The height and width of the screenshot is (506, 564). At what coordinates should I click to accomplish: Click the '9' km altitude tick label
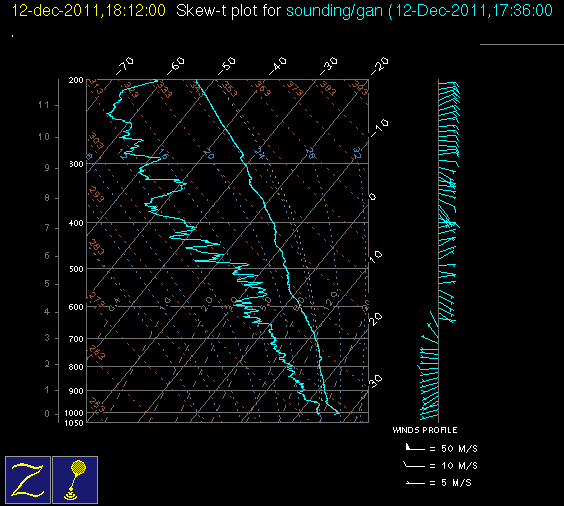(x=47, y=168)
